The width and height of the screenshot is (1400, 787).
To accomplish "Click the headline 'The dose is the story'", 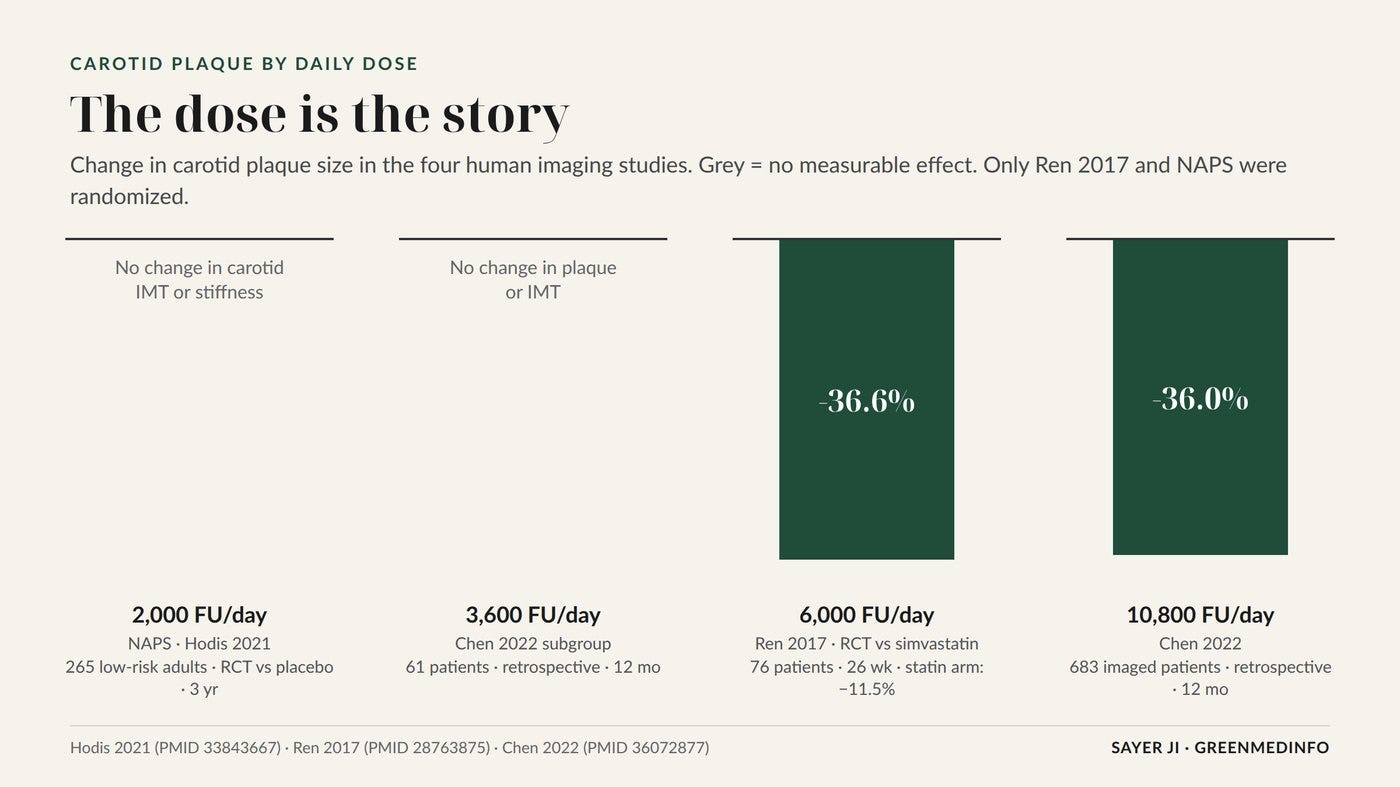I will 320,114.
